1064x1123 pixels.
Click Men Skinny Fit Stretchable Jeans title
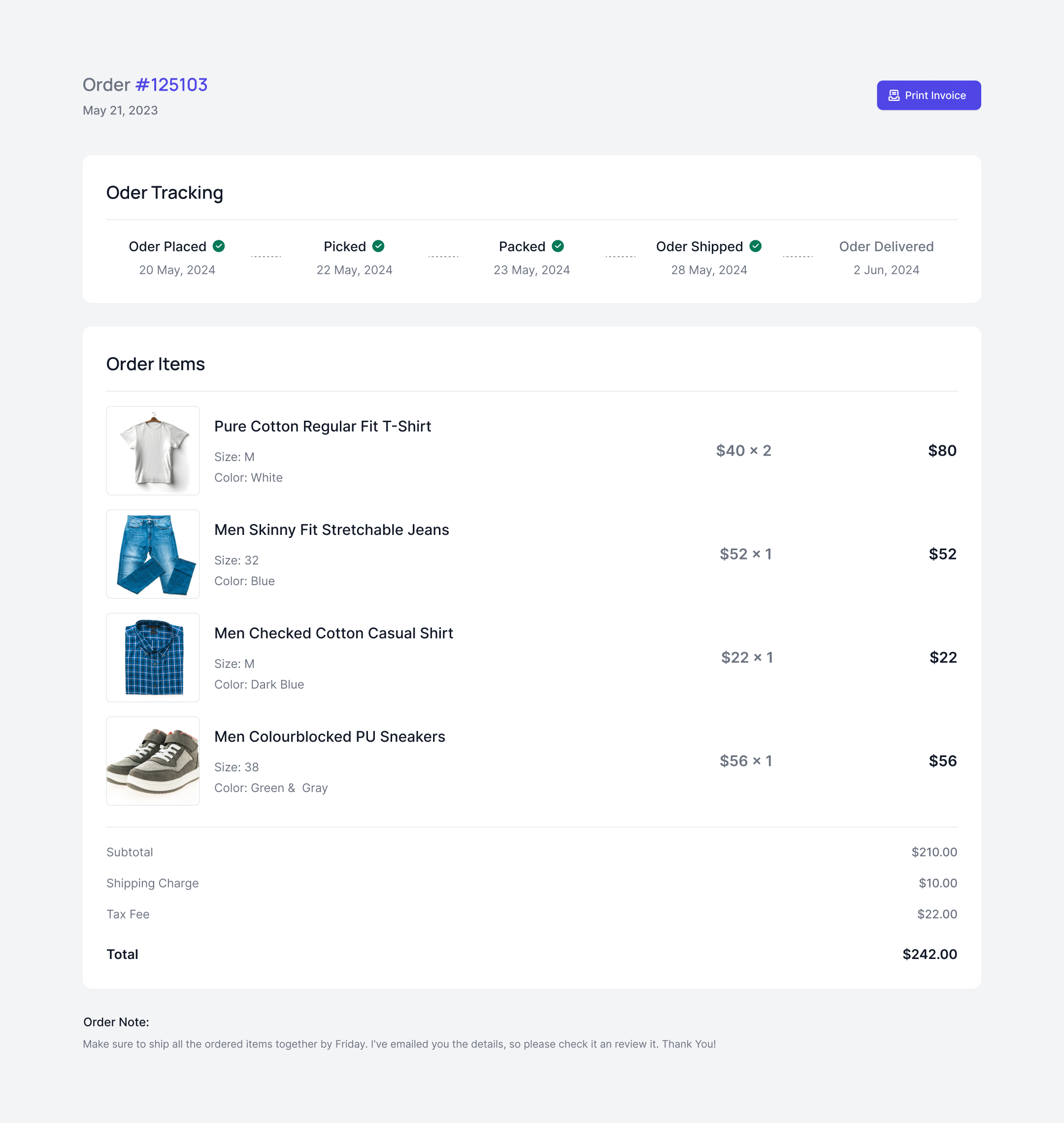coord(331,530)
